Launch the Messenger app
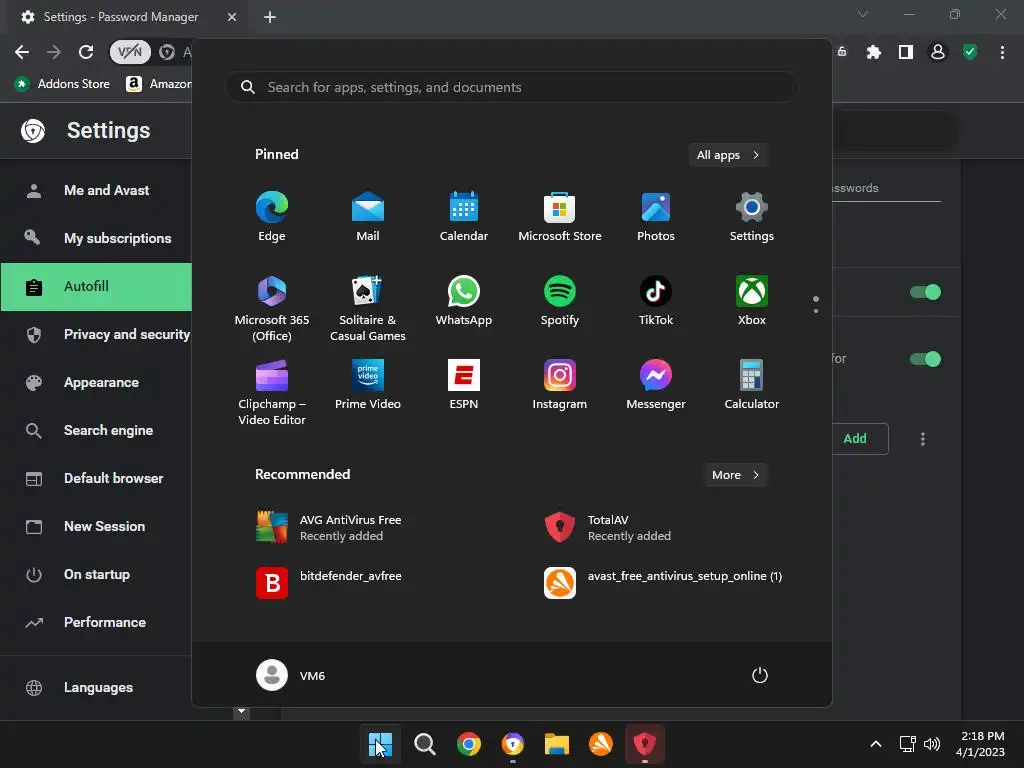 tap(656, 385)
